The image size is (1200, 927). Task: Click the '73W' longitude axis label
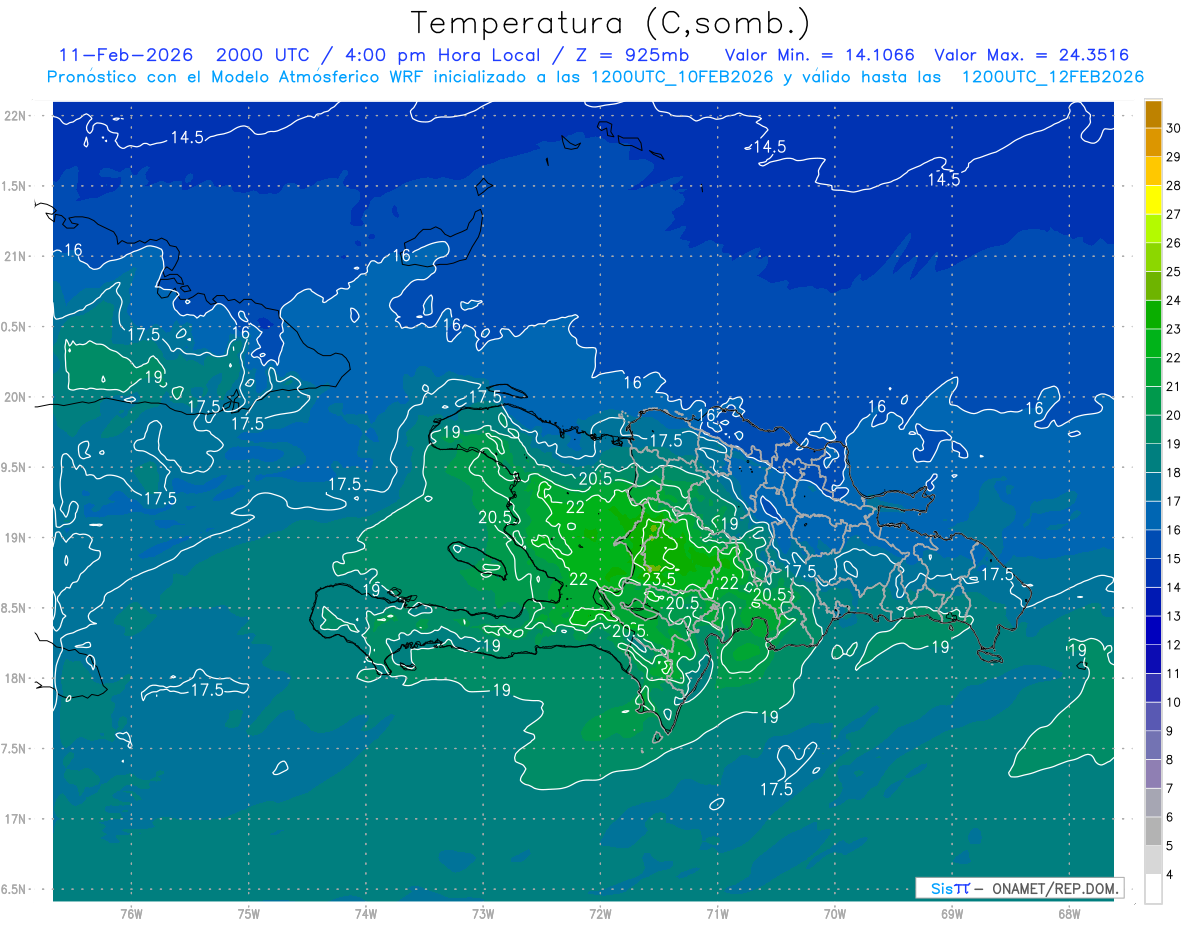tap(483, 914)
